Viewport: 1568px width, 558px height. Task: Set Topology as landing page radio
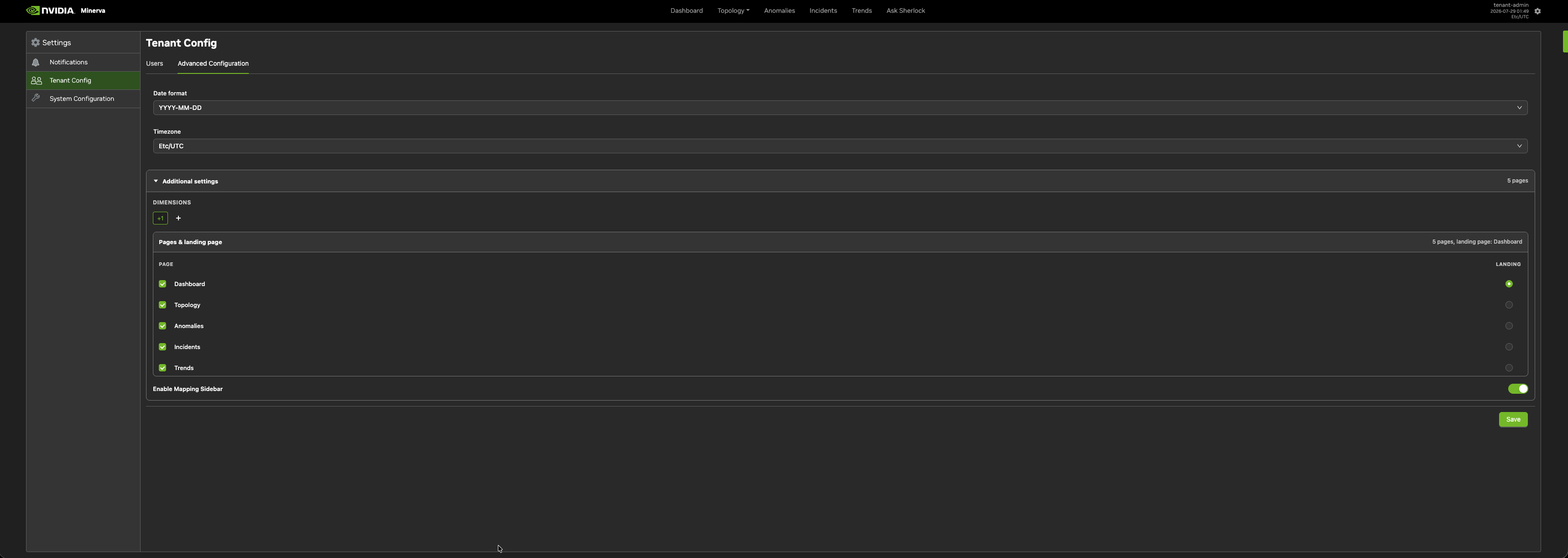[1509, 305]
